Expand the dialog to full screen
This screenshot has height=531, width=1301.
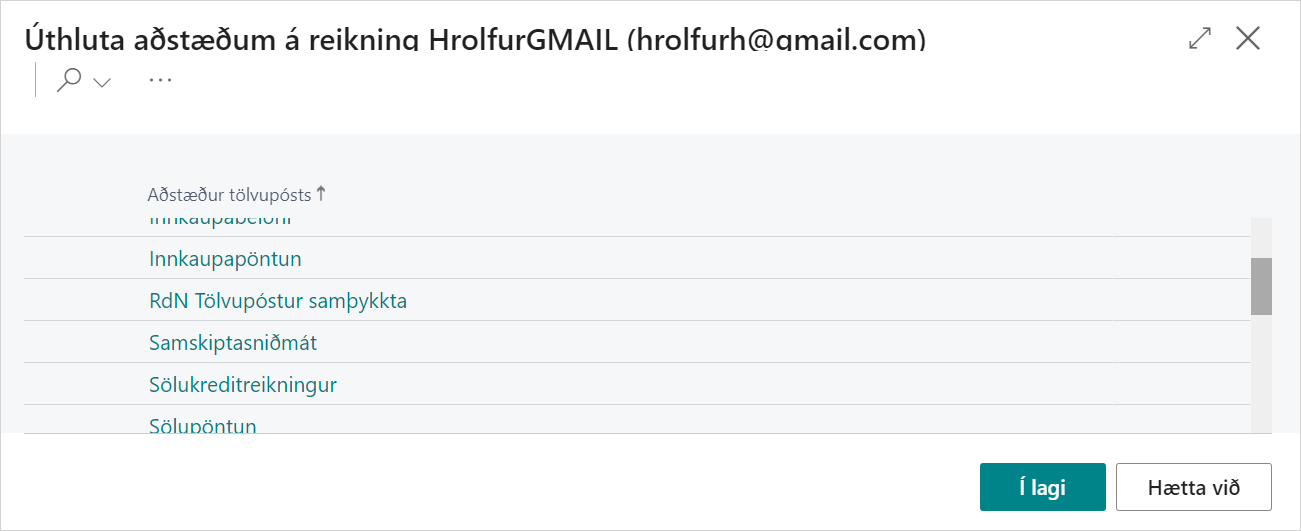point(1199,39)
